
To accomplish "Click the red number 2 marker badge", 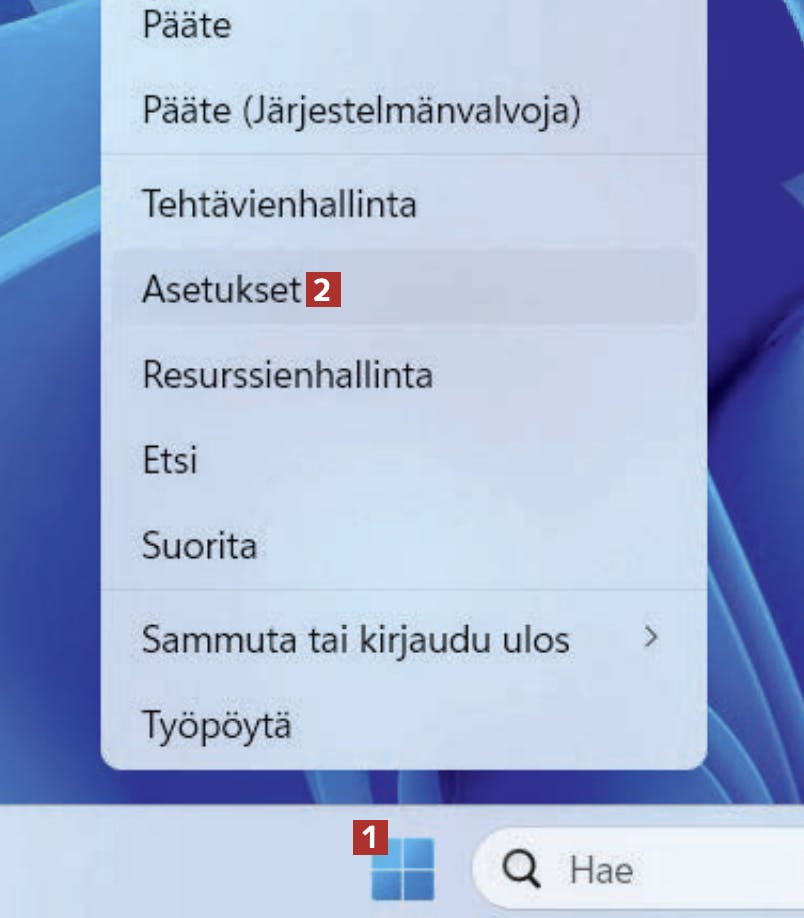I will (323, 289).
